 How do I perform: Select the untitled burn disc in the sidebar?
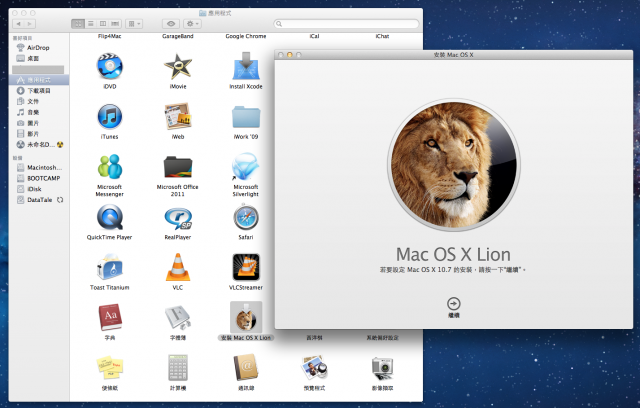pyautogui.click(x=39, y=144)
